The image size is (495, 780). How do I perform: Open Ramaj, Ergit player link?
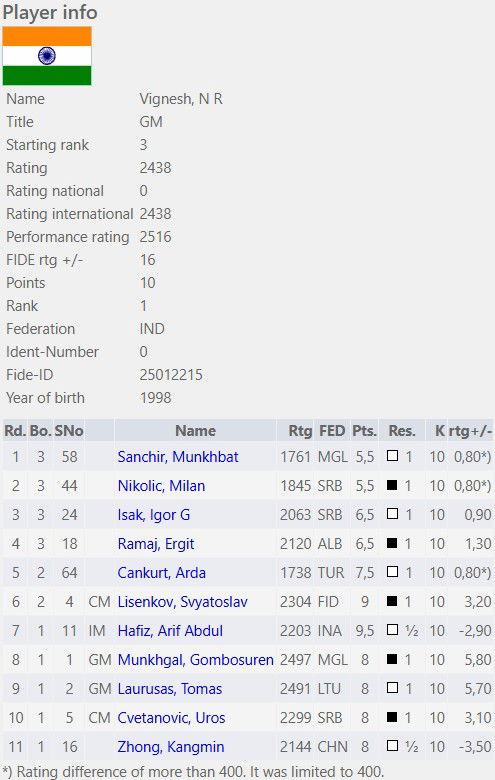pos(156,544)
